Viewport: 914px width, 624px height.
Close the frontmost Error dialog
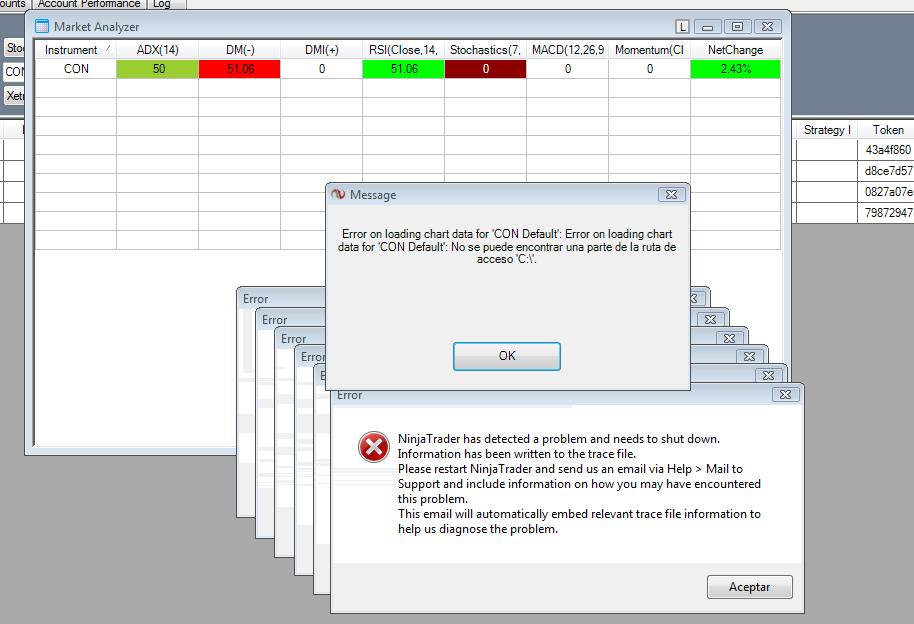(x=785, y=395)
